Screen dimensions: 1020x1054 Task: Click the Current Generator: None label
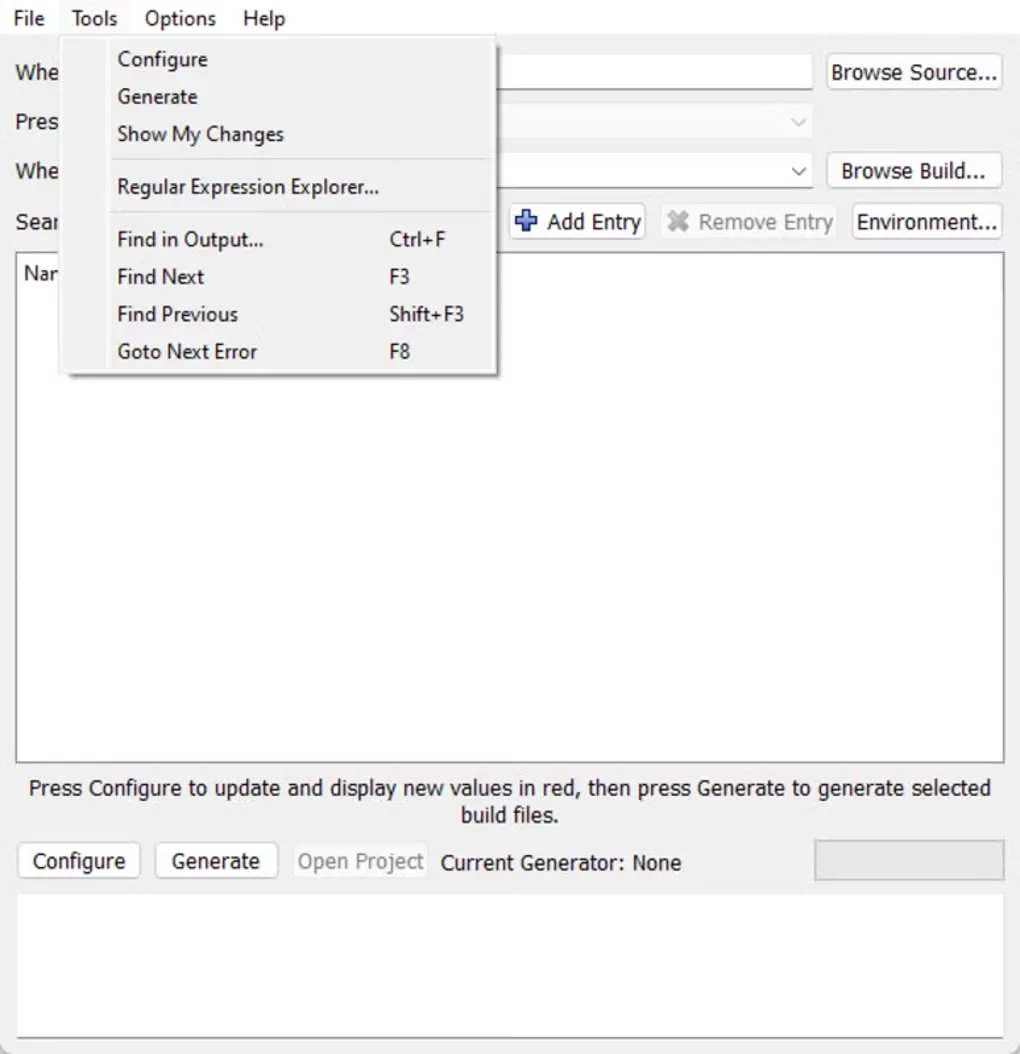coord(561,862)
